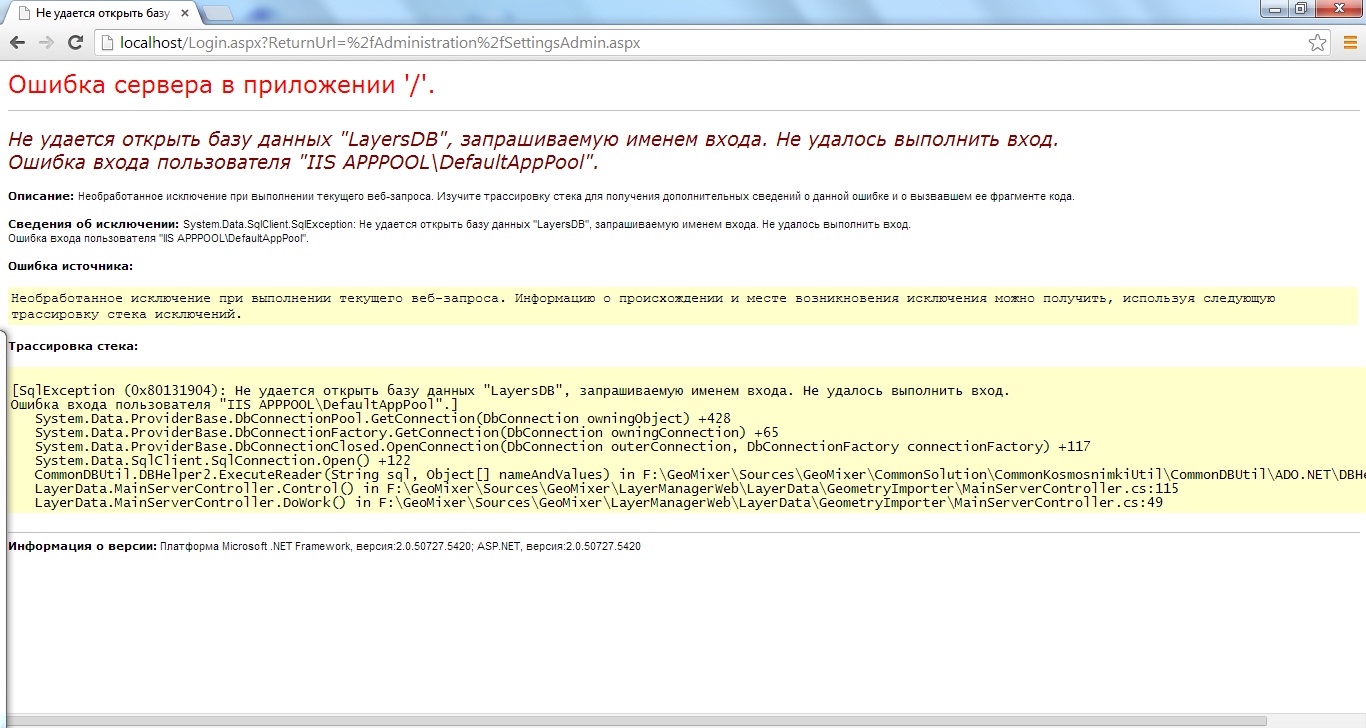Click the bold label "Описание:"

[41, 196]
